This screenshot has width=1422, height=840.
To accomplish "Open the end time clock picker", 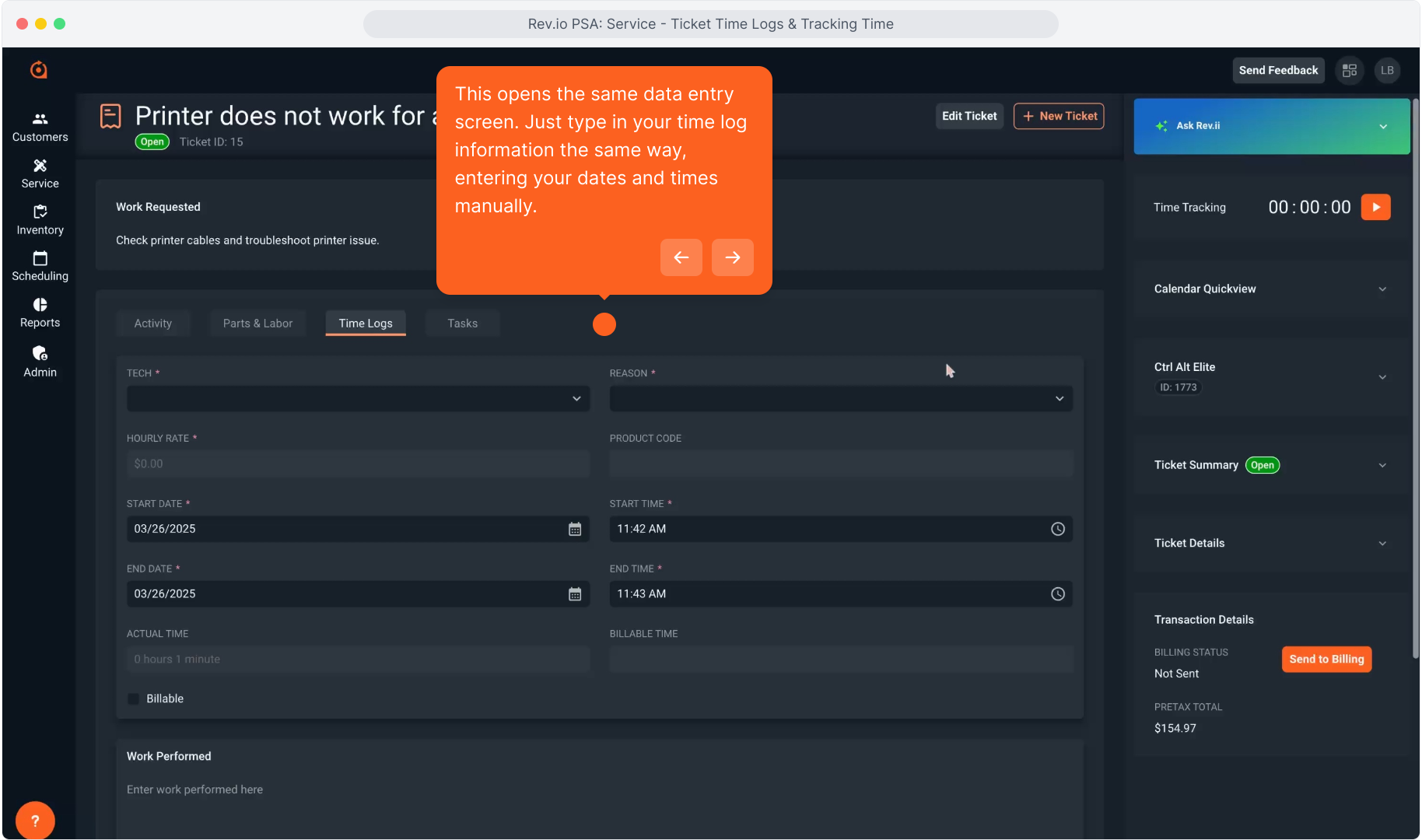I will point(1057,594).
